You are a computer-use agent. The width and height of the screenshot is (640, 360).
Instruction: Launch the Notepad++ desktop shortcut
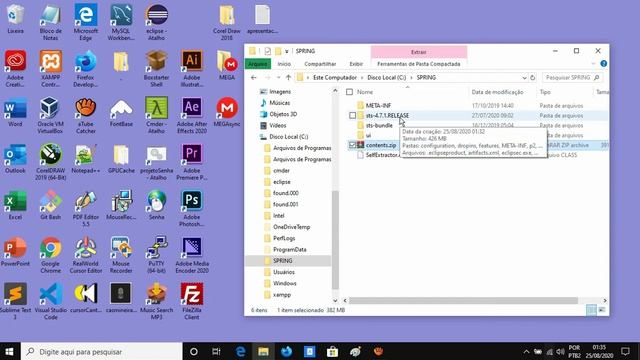pyautogui.click(x=86, y=158)
